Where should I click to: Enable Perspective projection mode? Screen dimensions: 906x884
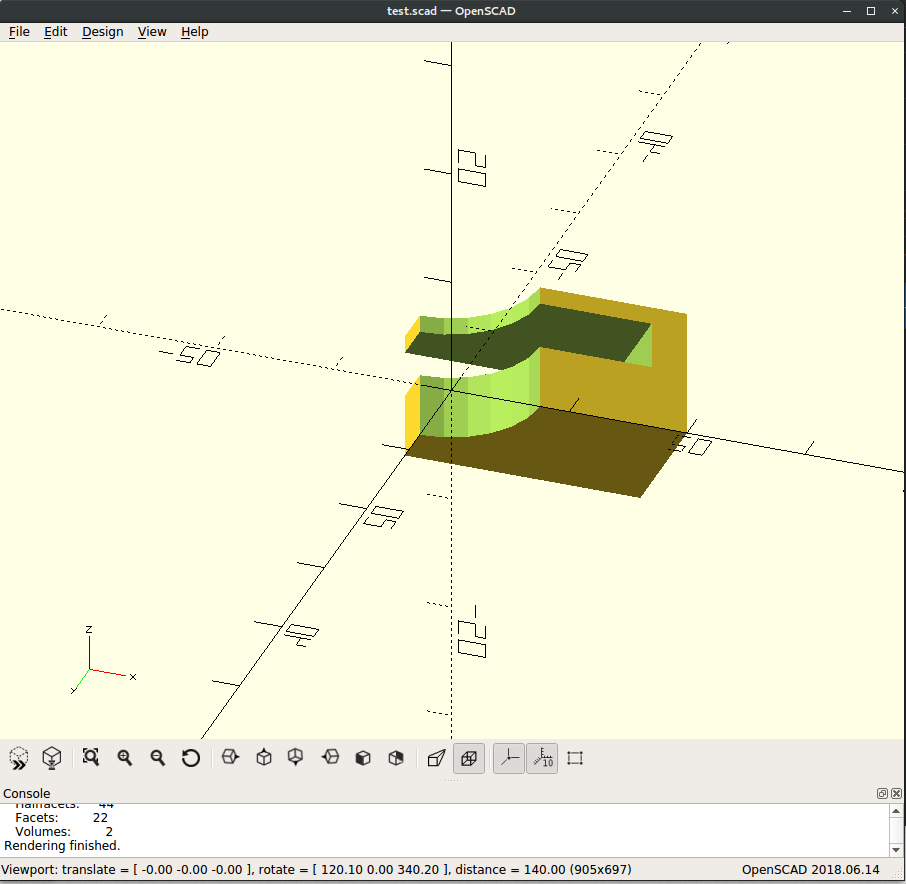pyautogui.click(x=435, y=758)
